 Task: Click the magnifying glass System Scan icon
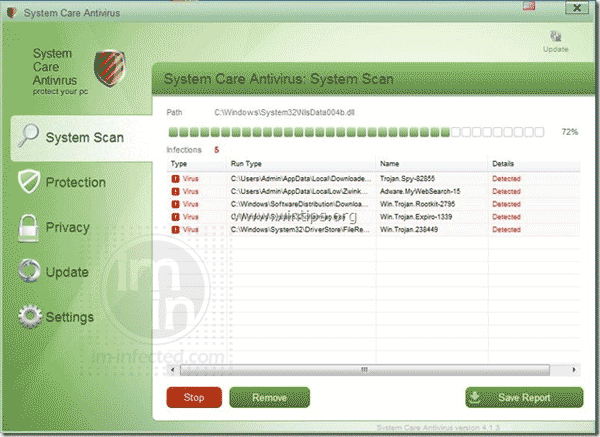pos(29,135)
